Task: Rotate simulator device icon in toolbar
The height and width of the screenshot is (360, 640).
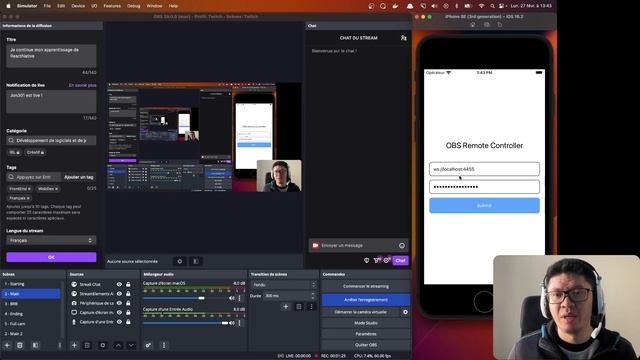Action: pos(500,24)
